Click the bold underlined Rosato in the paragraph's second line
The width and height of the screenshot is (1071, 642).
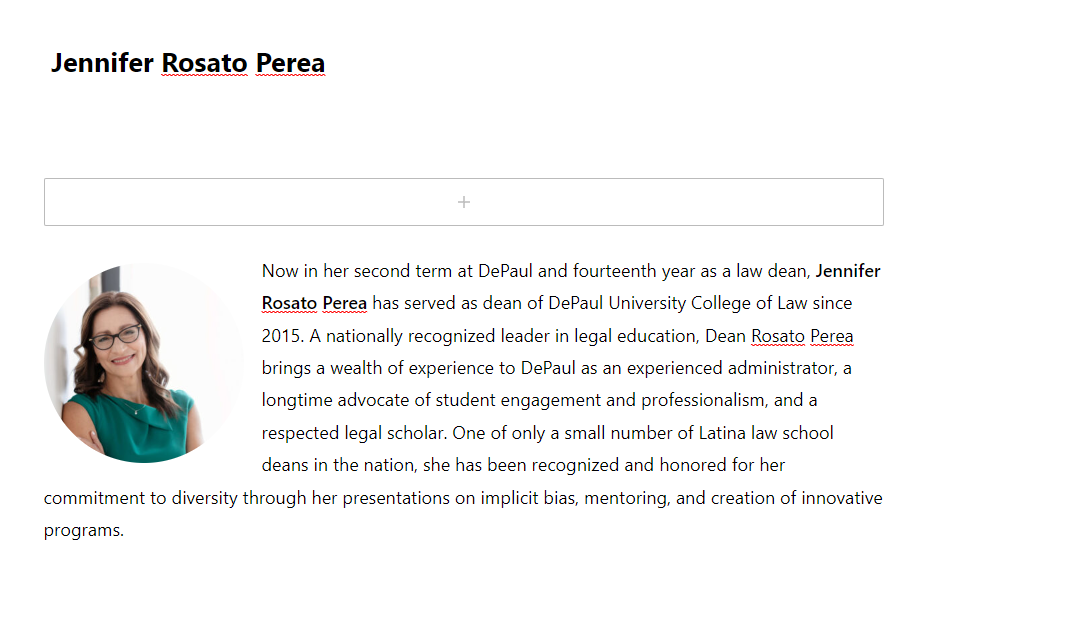click(289, 303)
